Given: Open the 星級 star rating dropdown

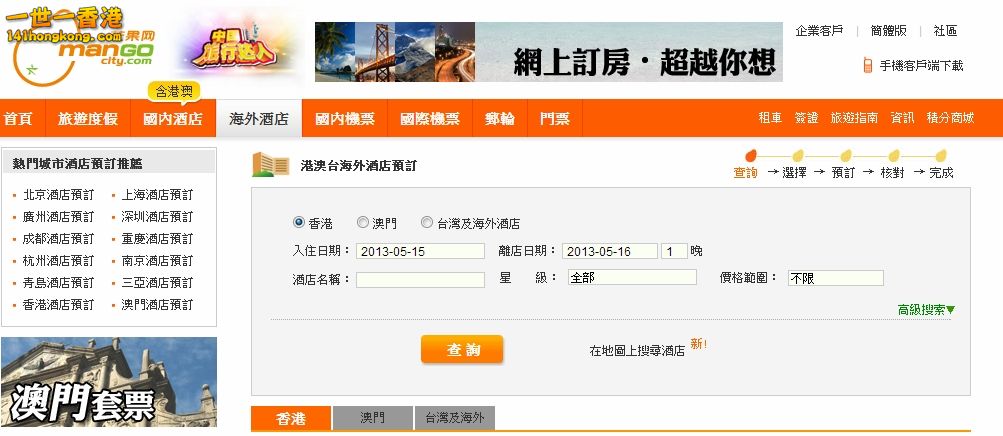Looking at the screenshot, I should [632, 277].
